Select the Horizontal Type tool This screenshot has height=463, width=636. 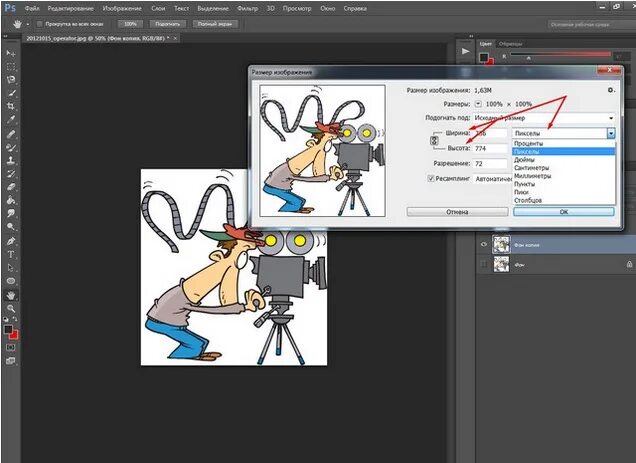pyautogui.click(x=11, y=255)
